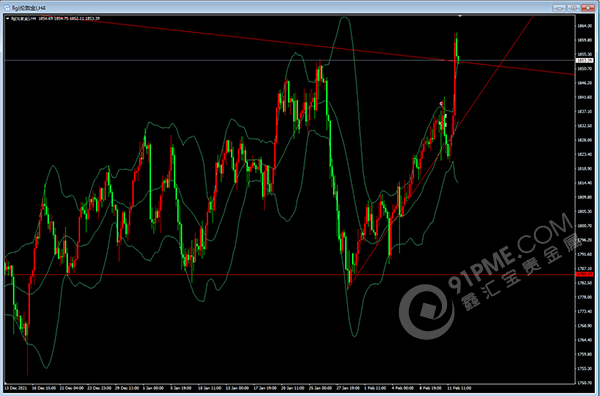
Task: Select the upper Bollinger band peak curve
Action: (345, 18)
